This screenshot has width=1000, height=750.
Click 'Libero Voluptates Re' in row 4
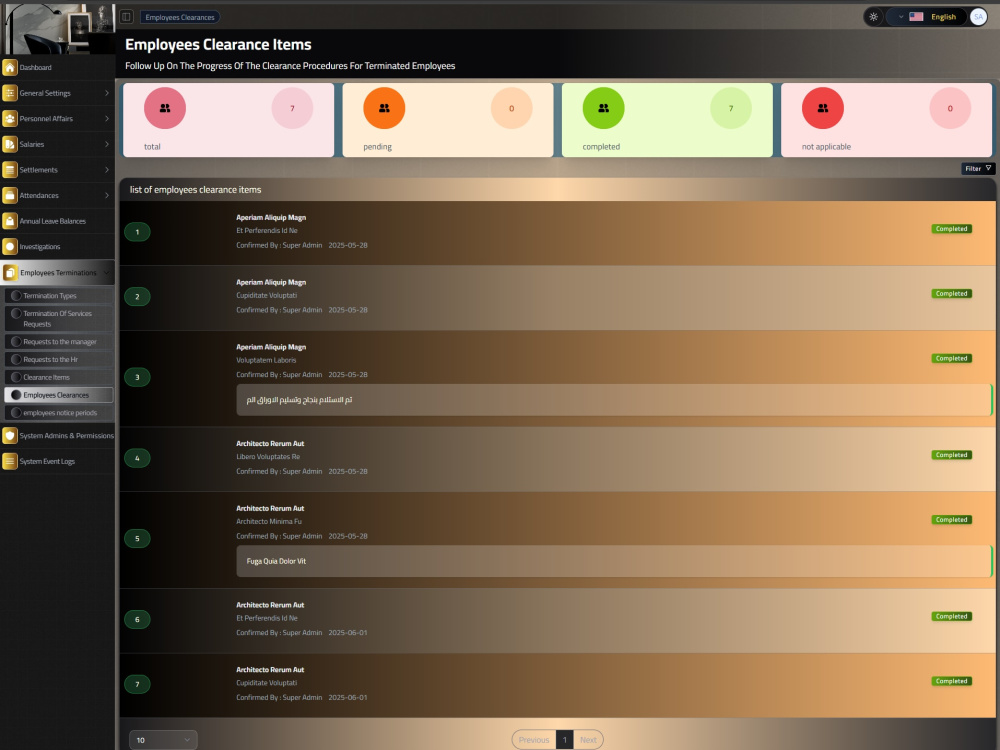pos(268,457)
